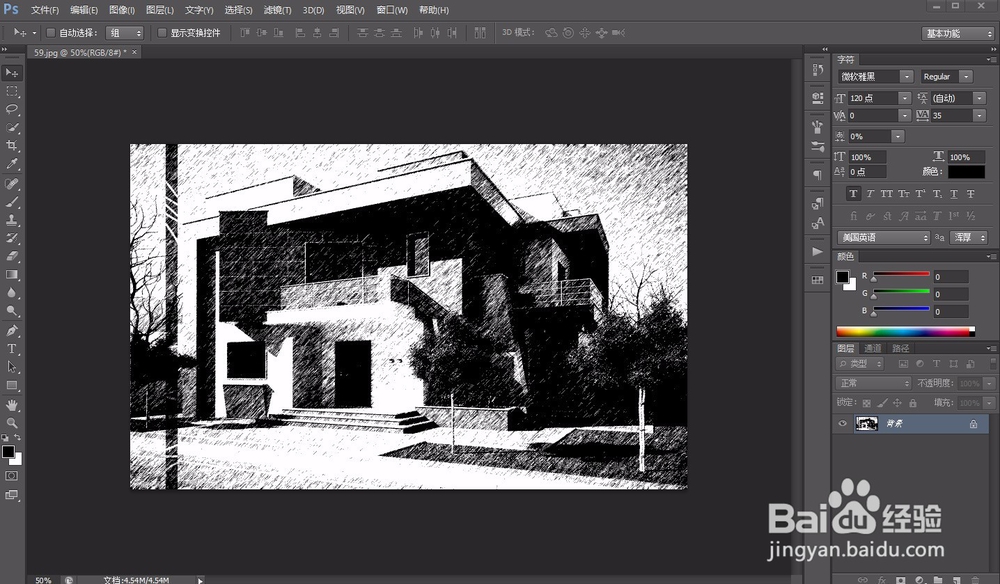Switch to the 通道 tab
Image resolution: width=1000 pixels, height=584 pixels.
[872, 348]
